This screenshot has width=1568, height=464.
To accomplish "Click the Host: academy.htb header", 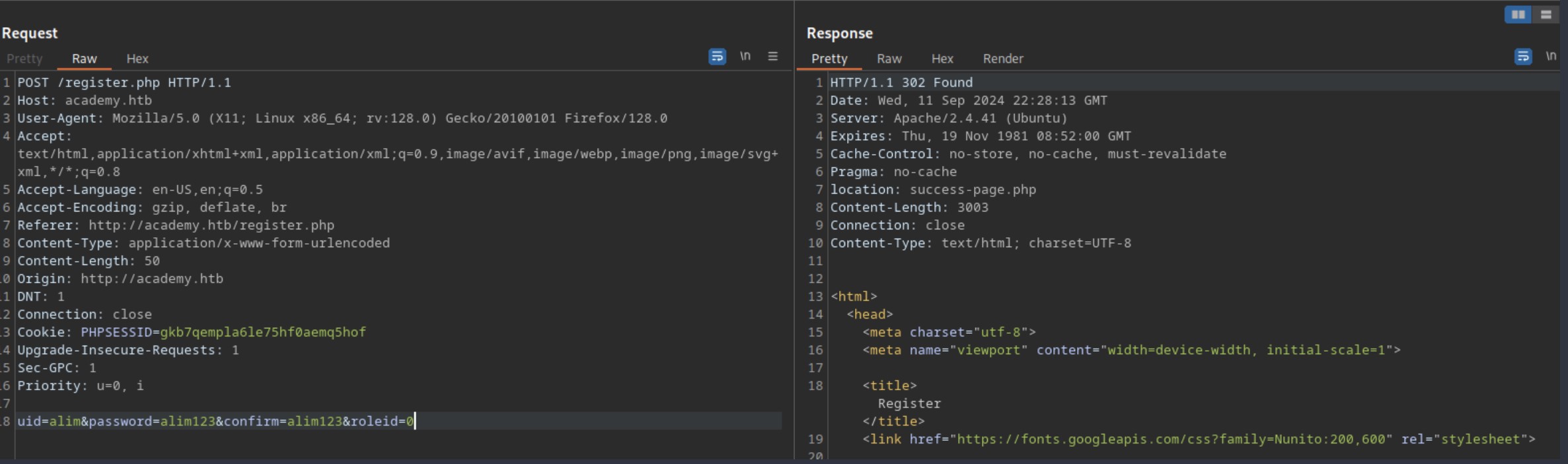I will tap(85, 100).
